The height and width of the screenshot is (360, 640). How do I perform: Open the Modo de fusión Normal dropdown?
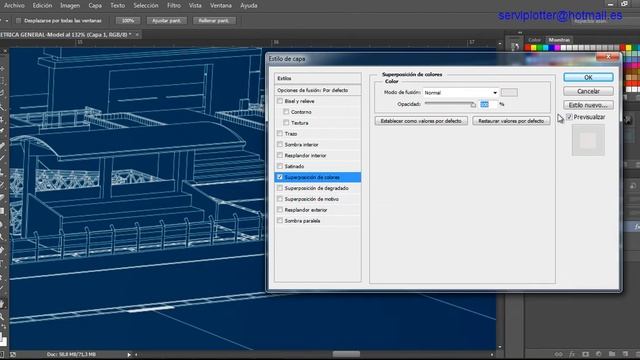(x=461, y=93)
